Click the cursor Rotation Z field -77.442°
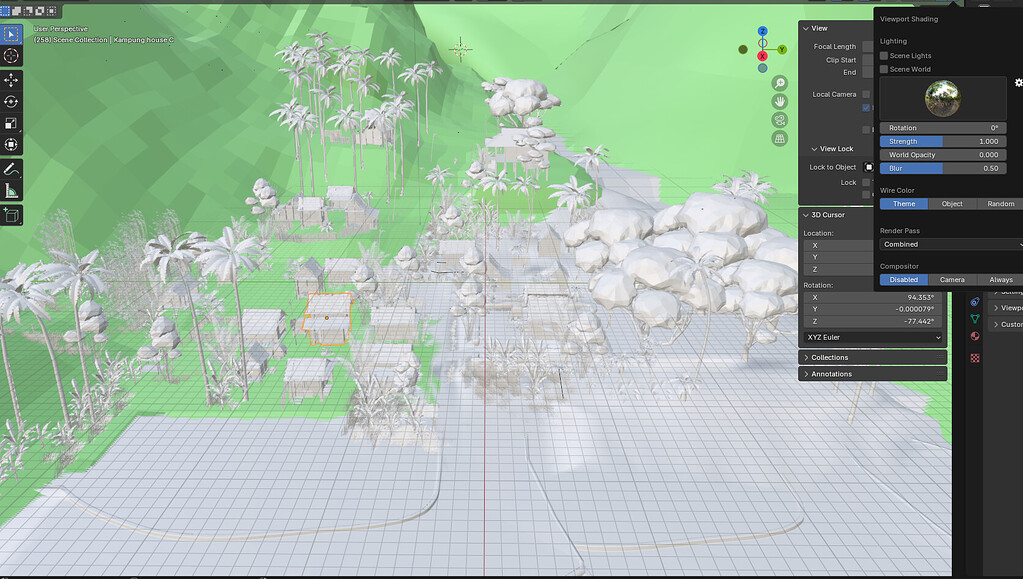1023x579 pixels. tap(872, 321)
